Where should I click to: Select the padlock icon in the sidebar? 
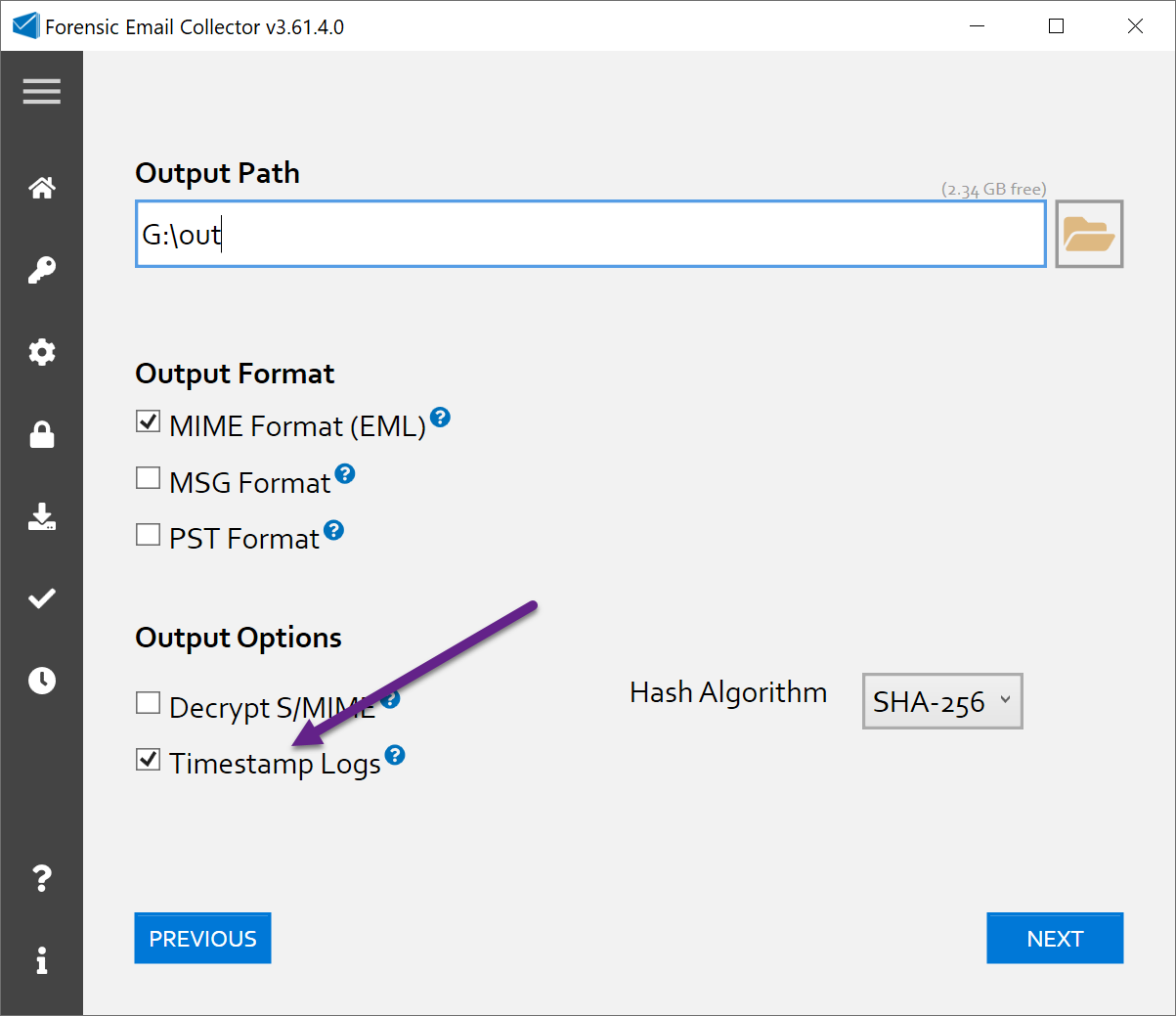[x=42, y=434]
